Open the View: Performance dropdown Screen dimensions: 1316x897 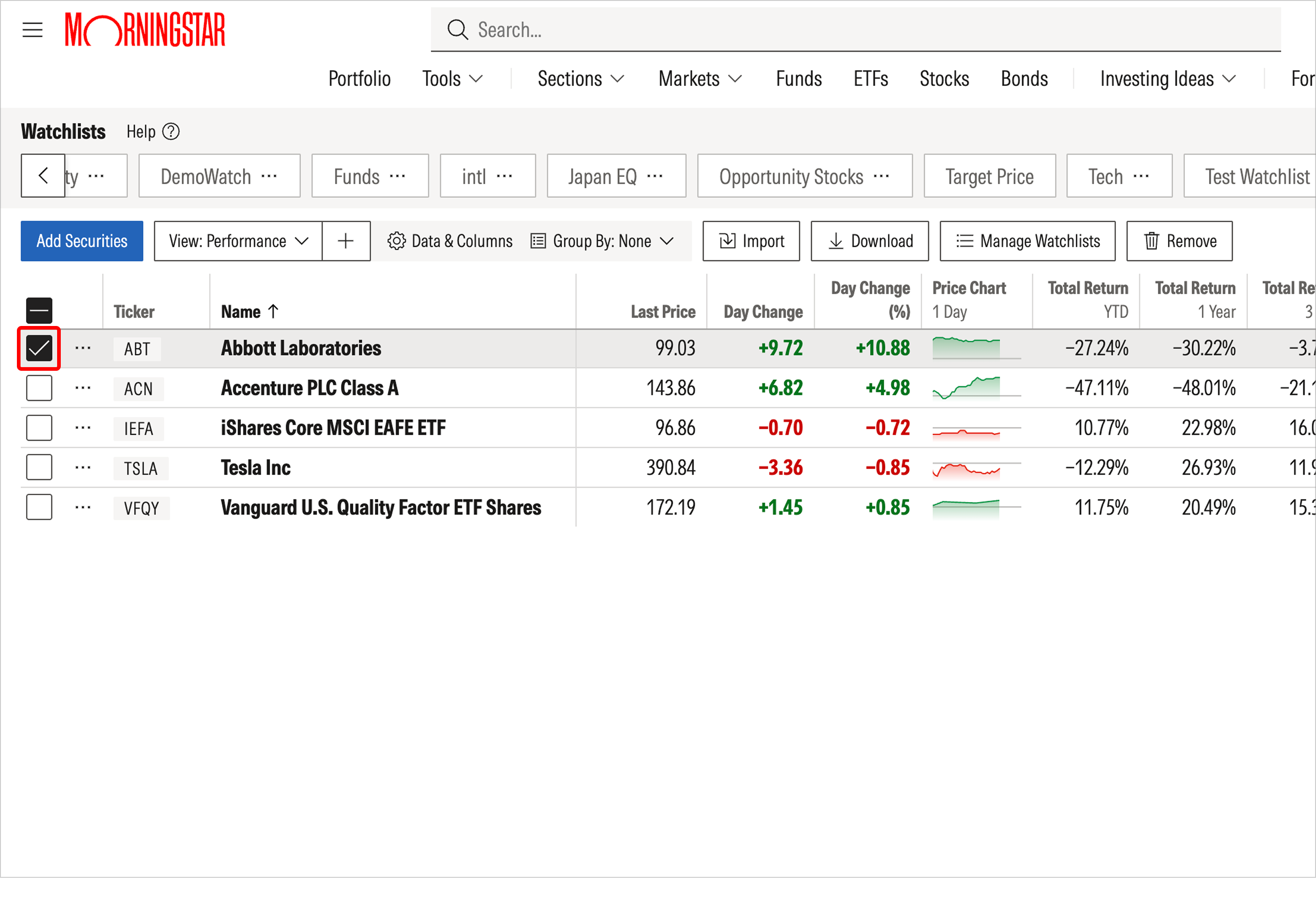click(239, 241)
